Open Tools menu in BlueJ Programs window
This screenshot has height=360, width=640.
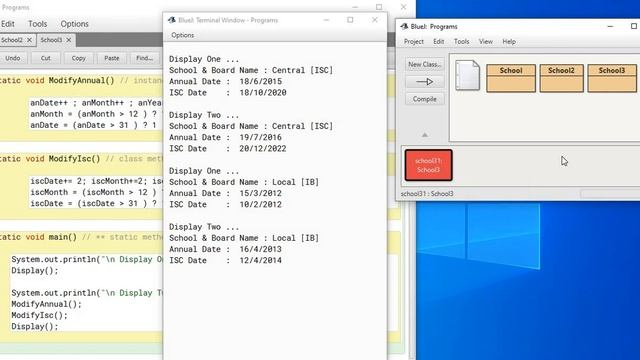click(461, 42)
